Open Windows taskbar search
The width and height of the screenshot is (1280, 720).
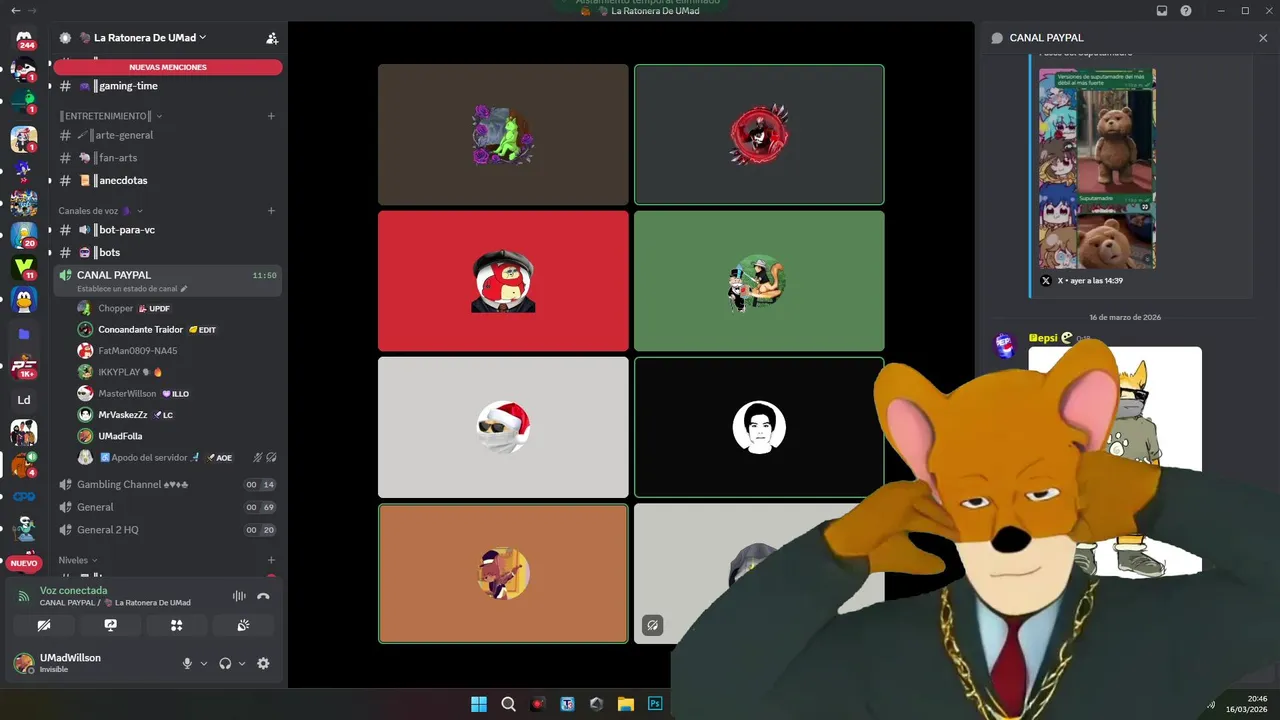click(508, 704)
